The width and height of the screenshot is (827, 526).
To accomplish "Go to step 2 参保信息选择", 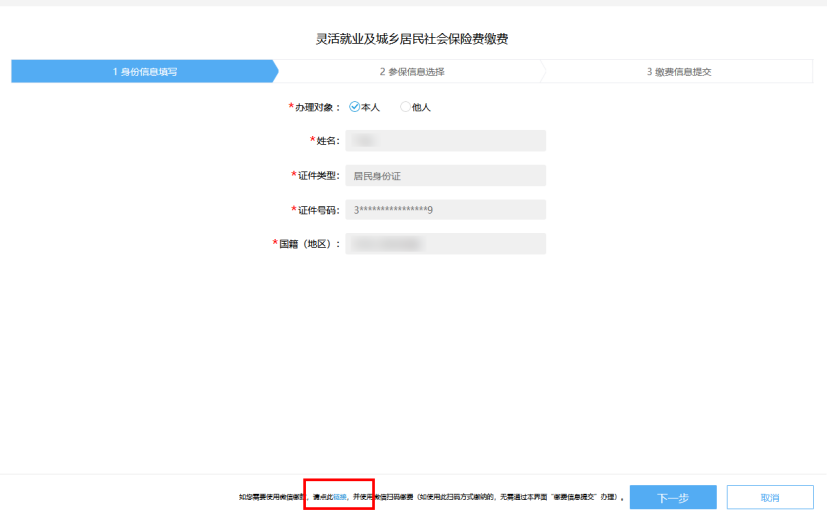I will pyautogui.click(x=411, y=72).
